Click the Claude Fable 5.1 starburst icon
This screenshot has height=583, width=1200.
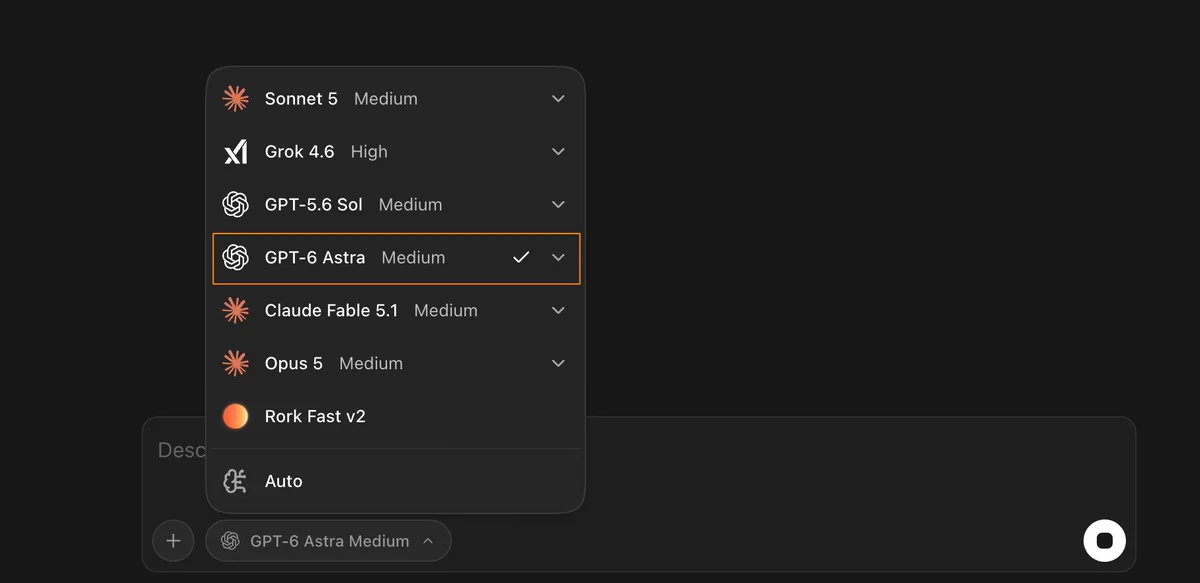(235, 310)
